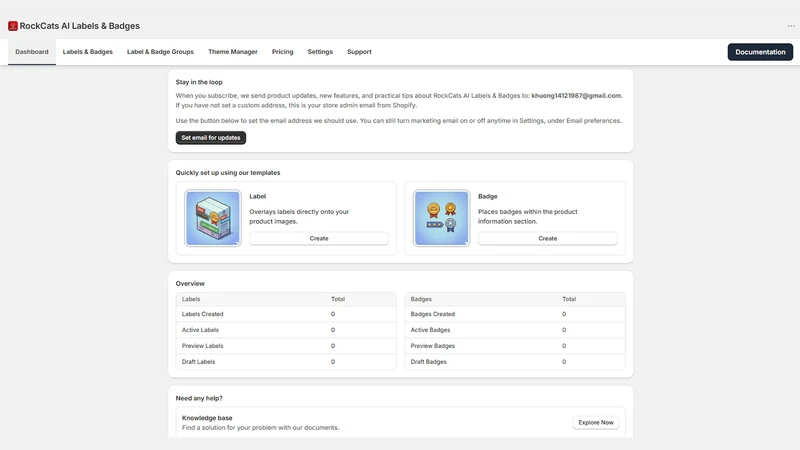Click the Label template card title
Image resolution: width=800 pixels, height=450 pixels.
click(x=258, y=196)
